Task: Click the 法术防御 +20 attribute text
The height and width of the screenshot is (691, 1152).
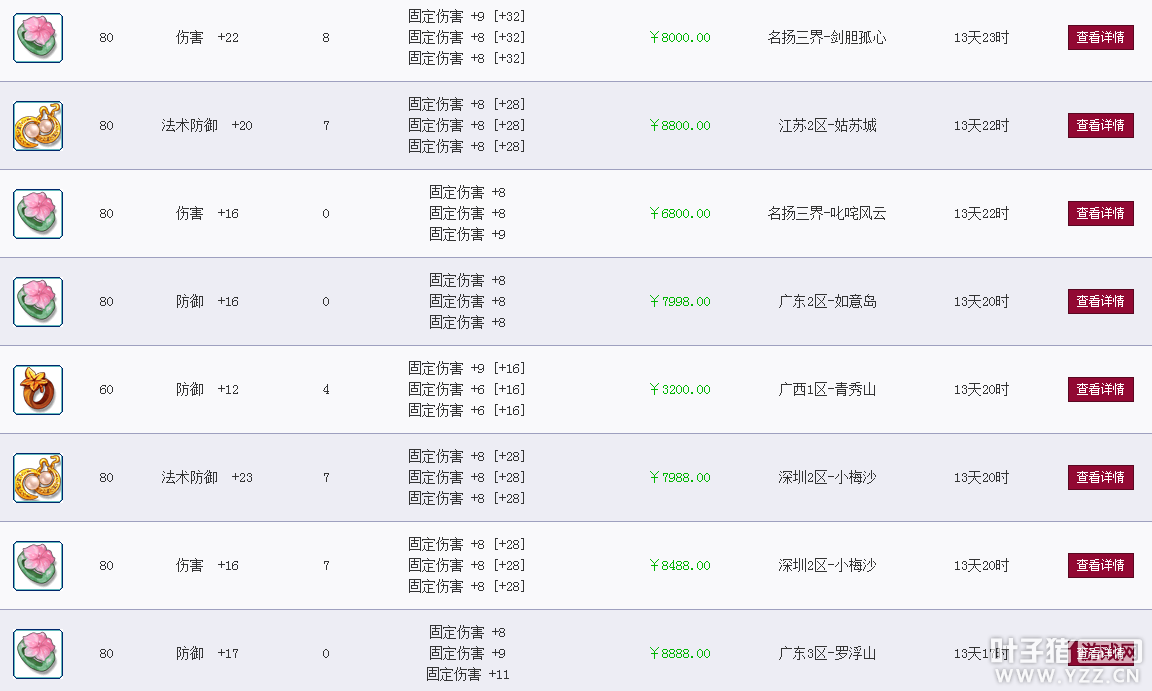Action: (x=206, y=126)
